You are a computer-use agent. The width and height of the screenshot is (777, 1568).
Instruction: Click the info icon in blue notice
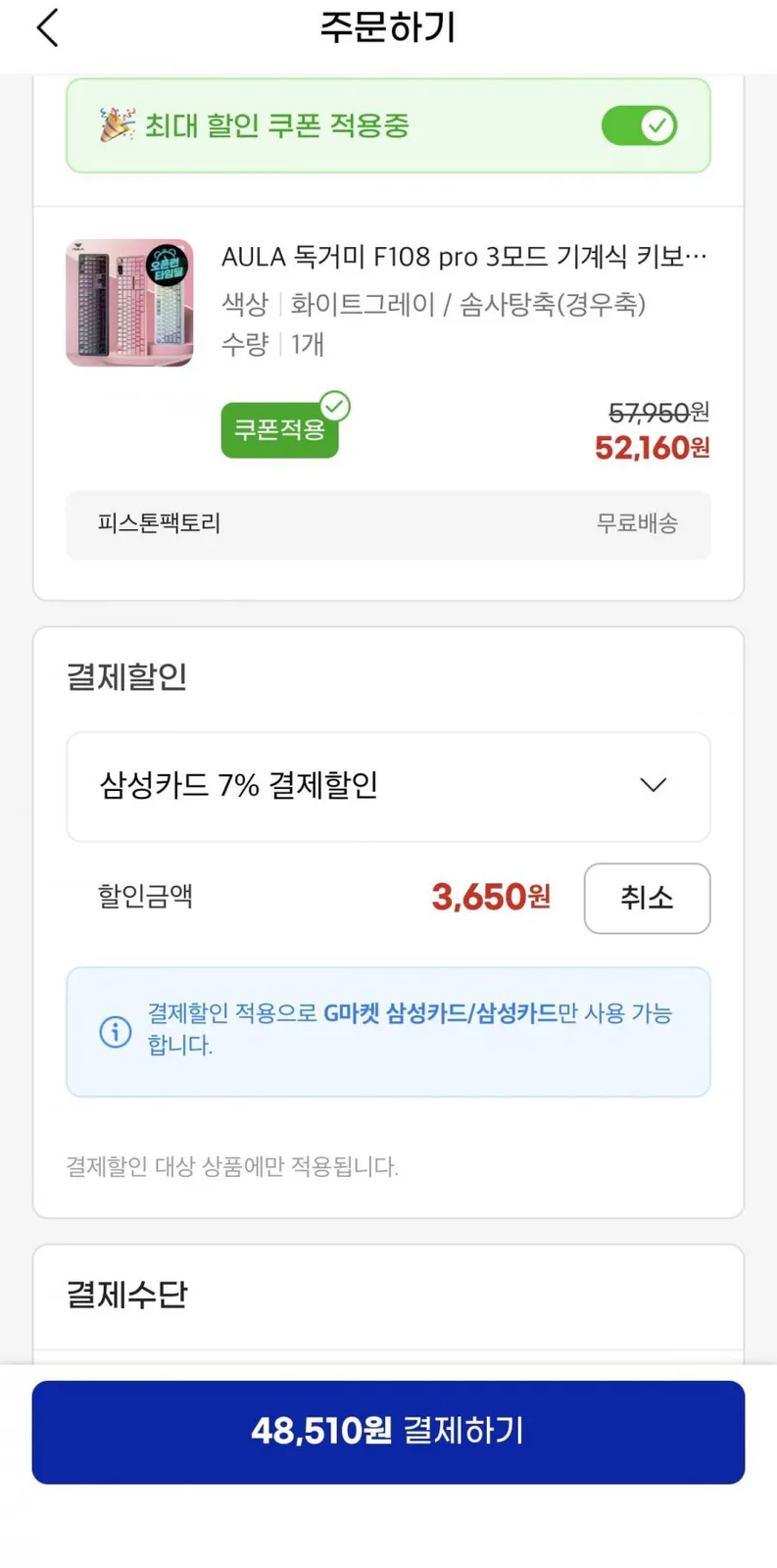(x=116, y=1031)
